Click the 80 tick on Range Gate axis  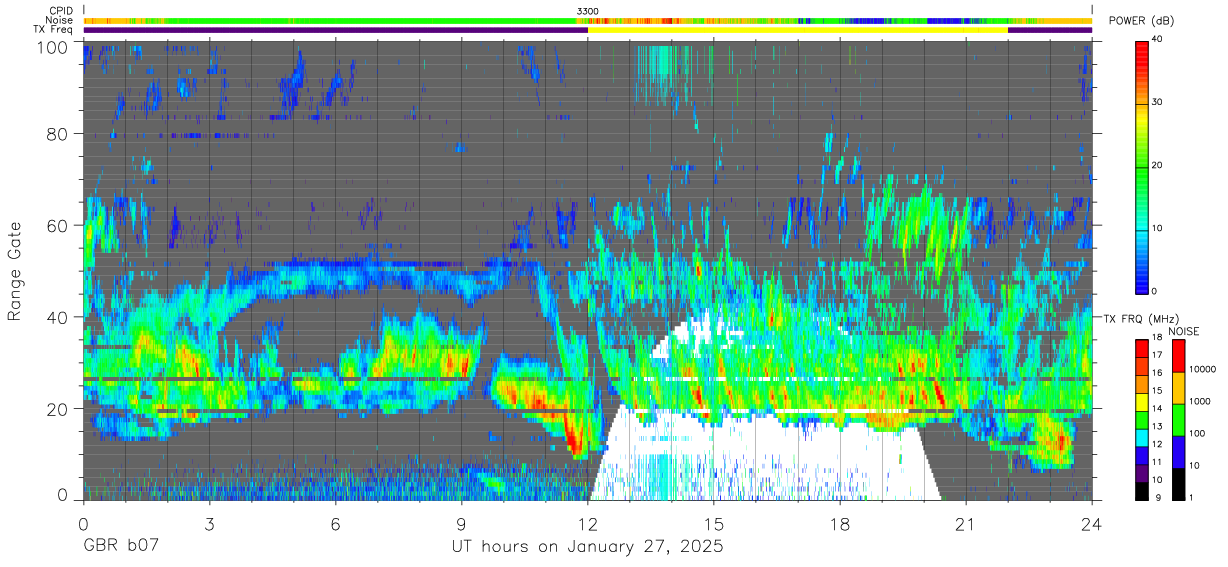pyautogui.click(x=58, y=134)
